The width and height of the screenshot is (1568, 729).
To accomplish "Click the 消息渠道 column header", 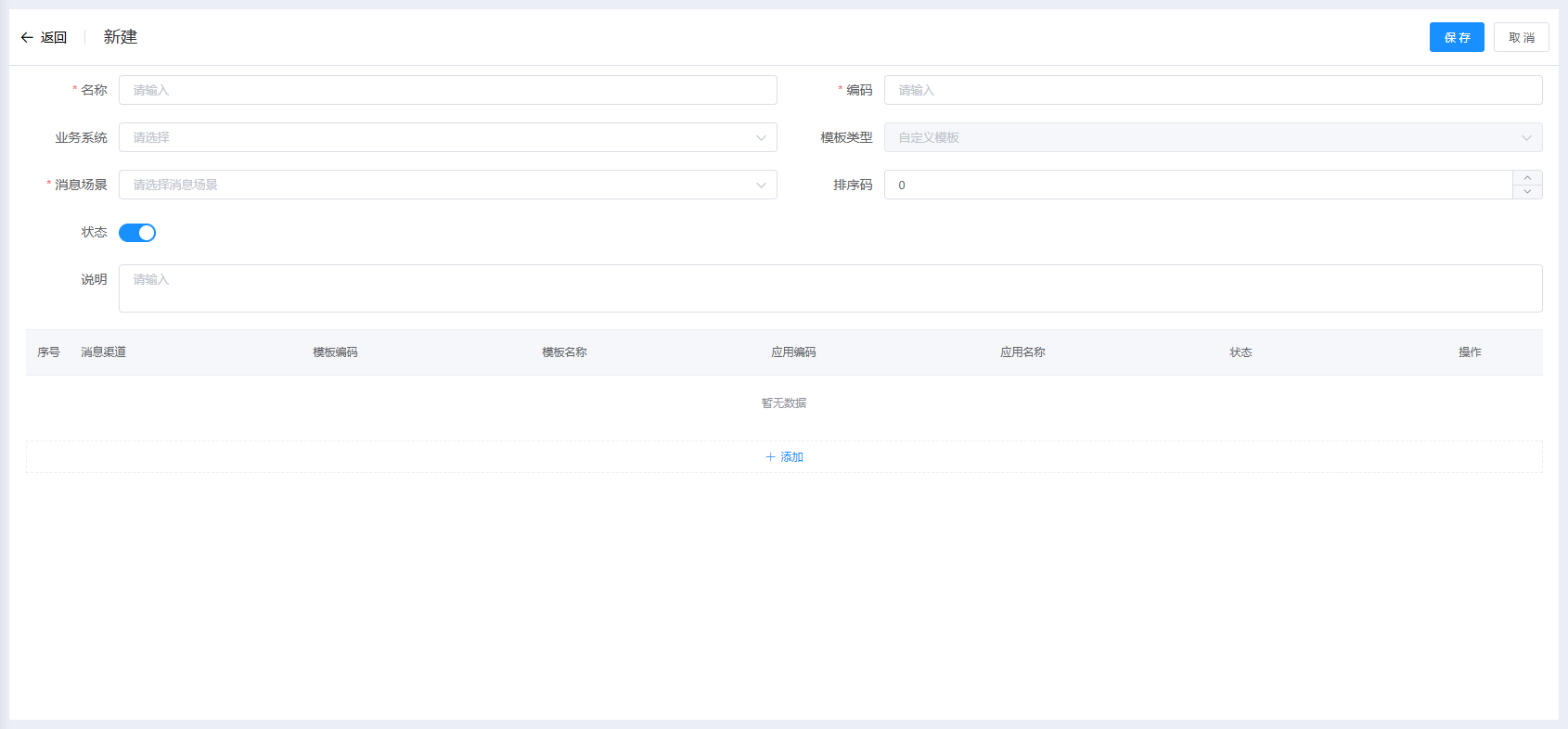I will click(x=103, y=352).
